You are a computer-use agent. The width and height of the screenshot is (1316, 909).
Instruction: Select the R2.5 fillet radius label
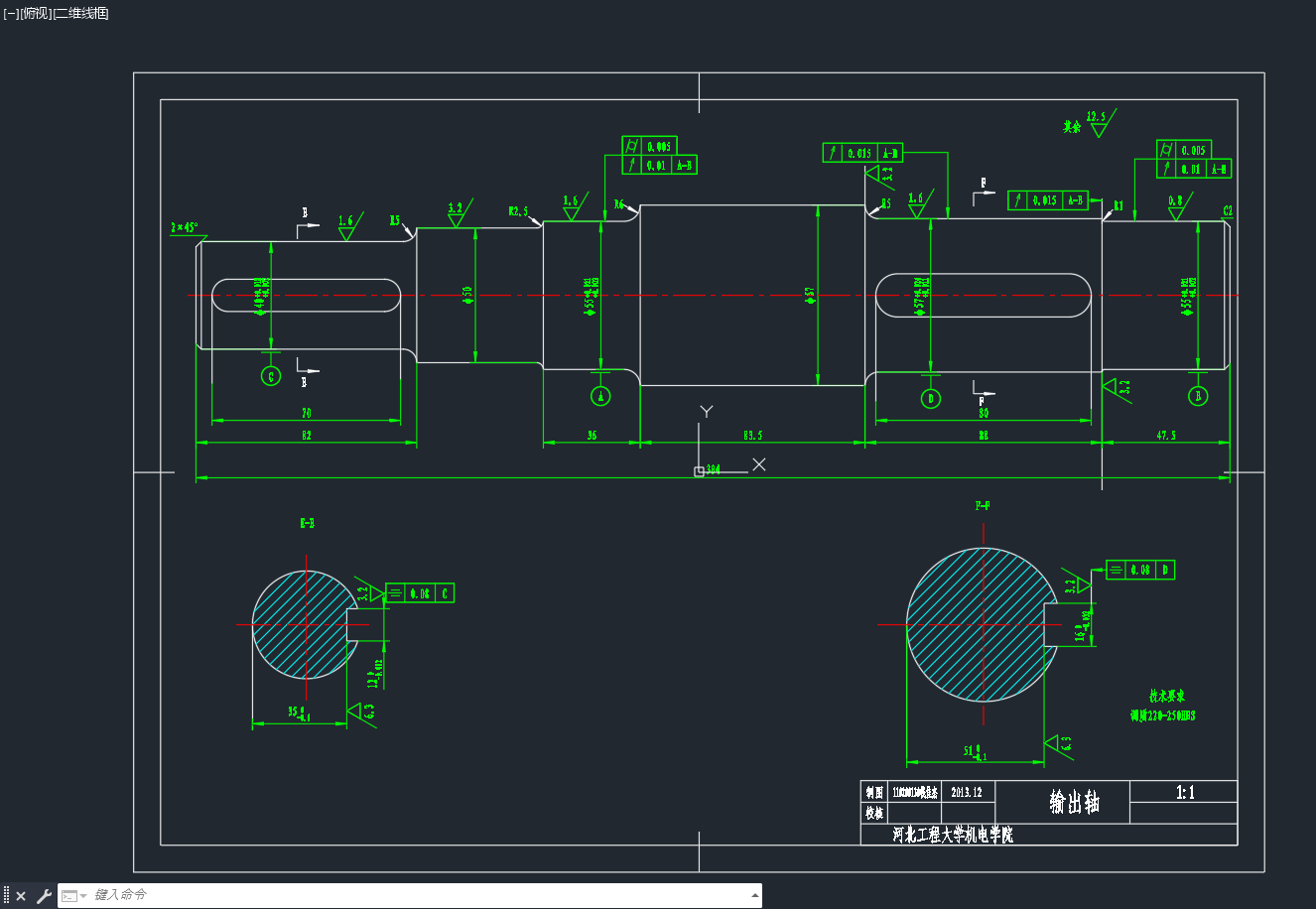518,211
